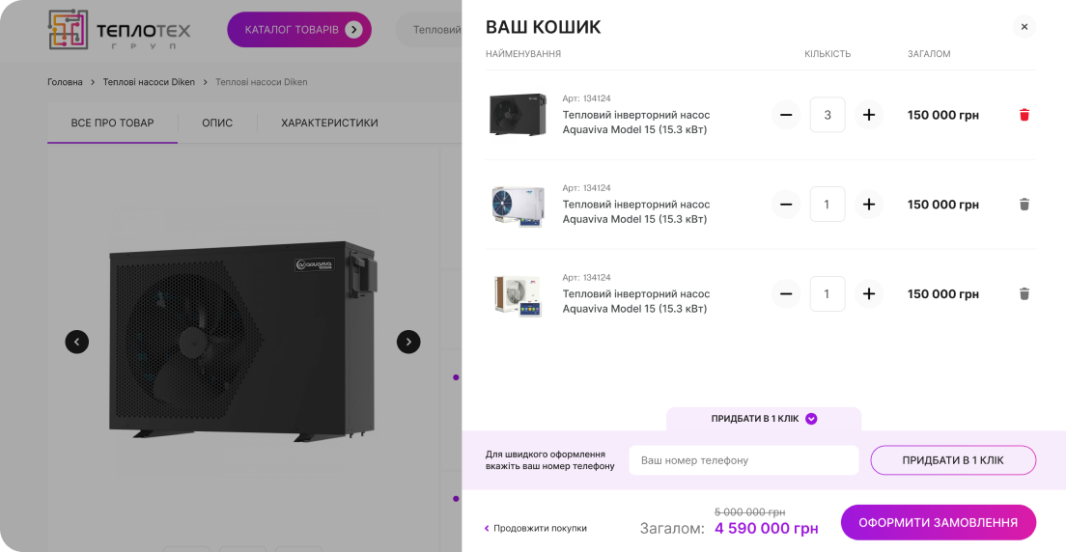This screenshot has width=1066, height=552.
Task: Click the Оформити замовлення button
Action: coord(938,523)
